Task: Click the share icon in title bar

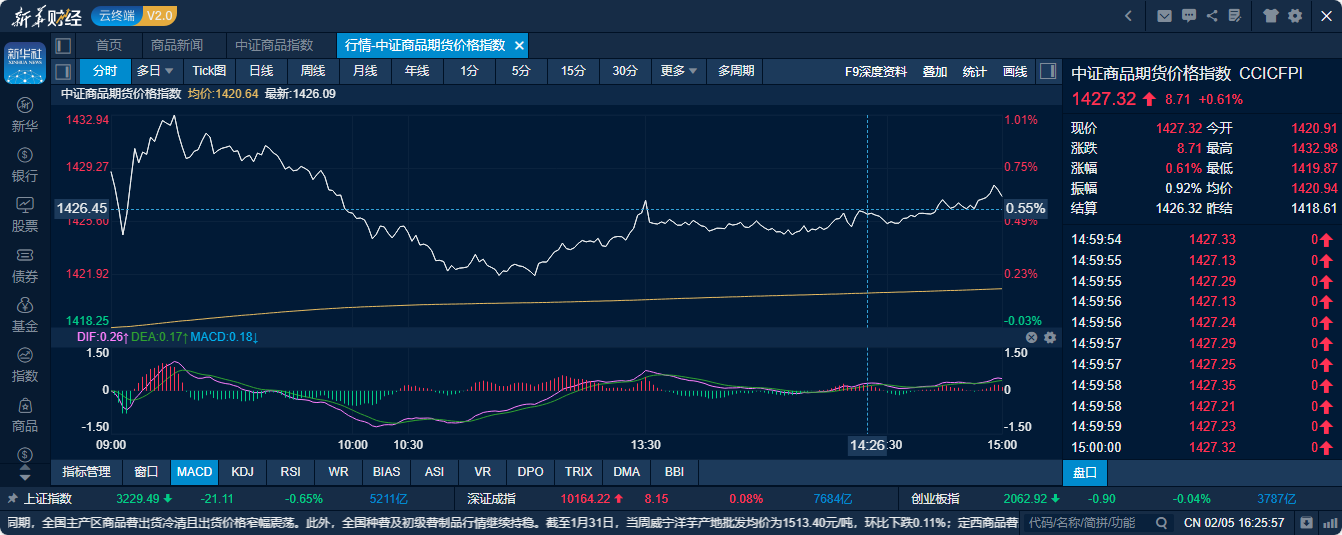Action: [x=1212, y=16]
